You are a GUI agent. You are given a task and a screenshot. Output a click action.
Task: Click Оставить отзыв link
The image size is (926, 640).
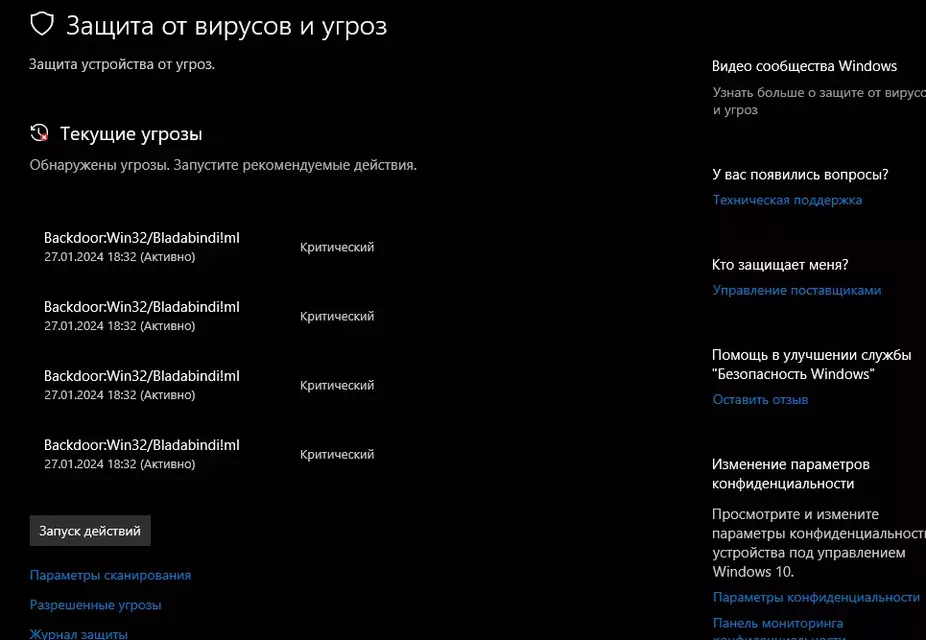[760, 400]
